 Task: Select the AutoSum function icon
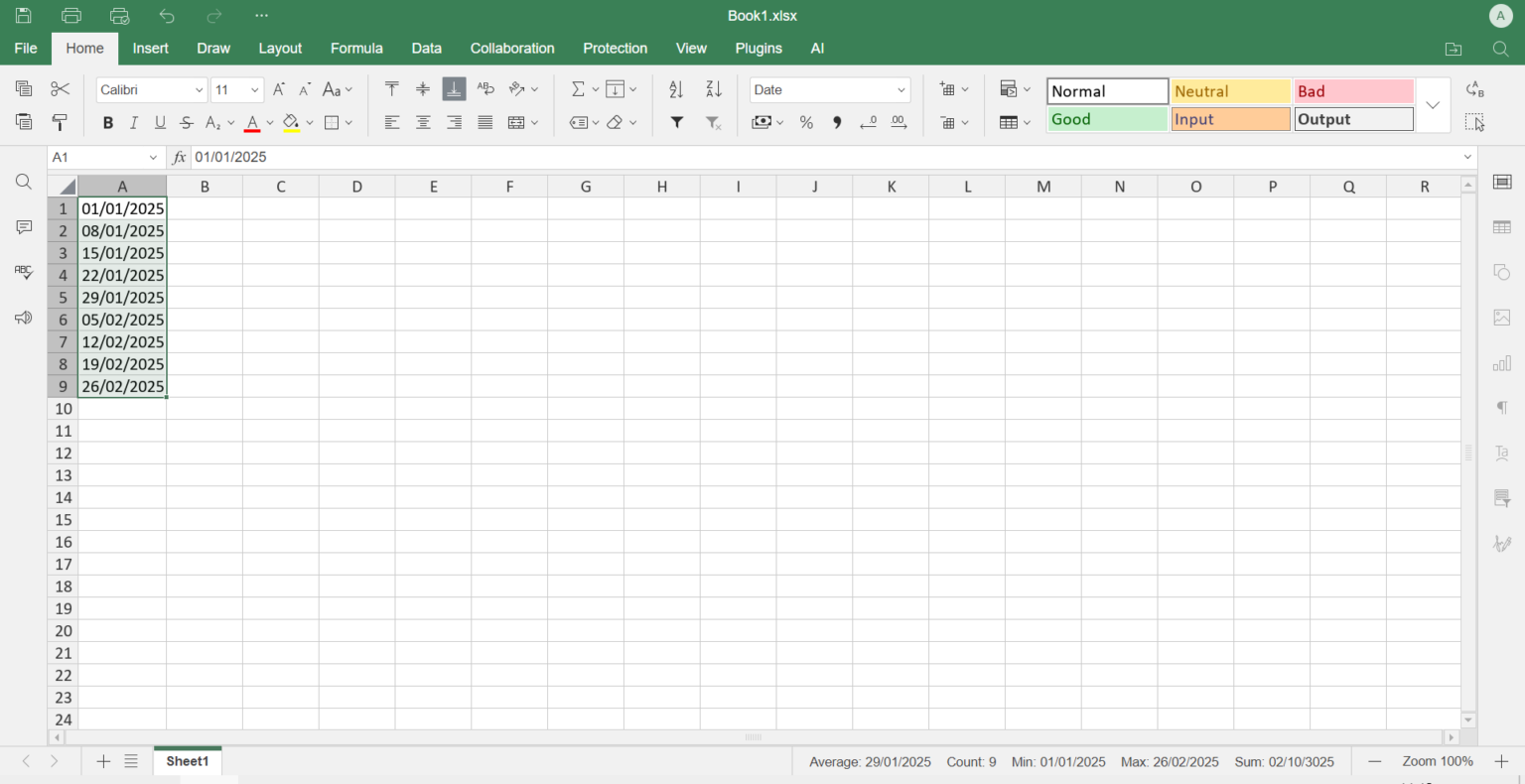point(579,88)
